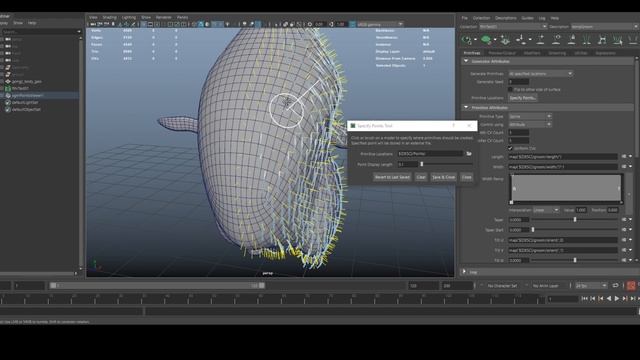
Task: Click the red auto key icon
Action: tap(631, 286)
